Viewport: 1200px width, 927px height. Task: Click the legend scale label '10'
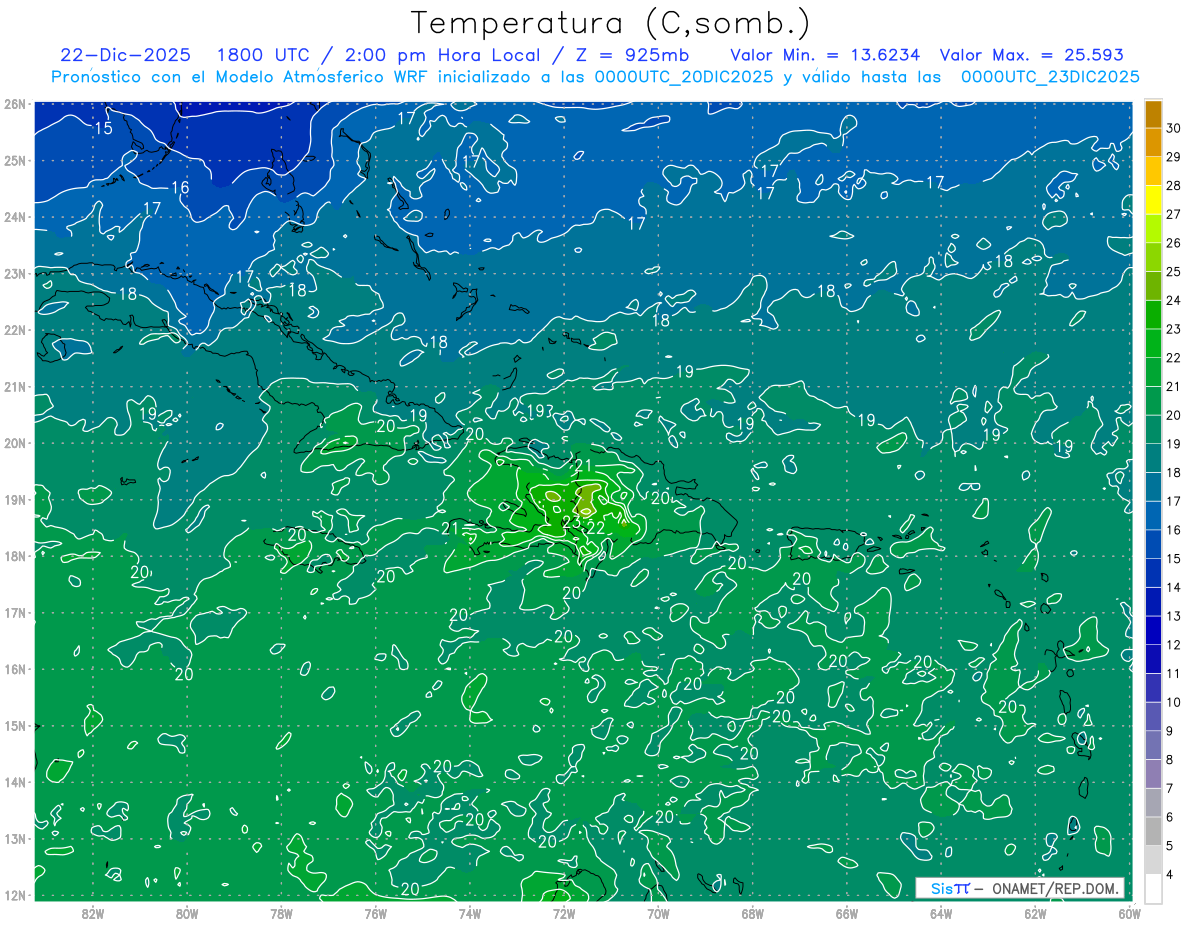[1173, 702]
